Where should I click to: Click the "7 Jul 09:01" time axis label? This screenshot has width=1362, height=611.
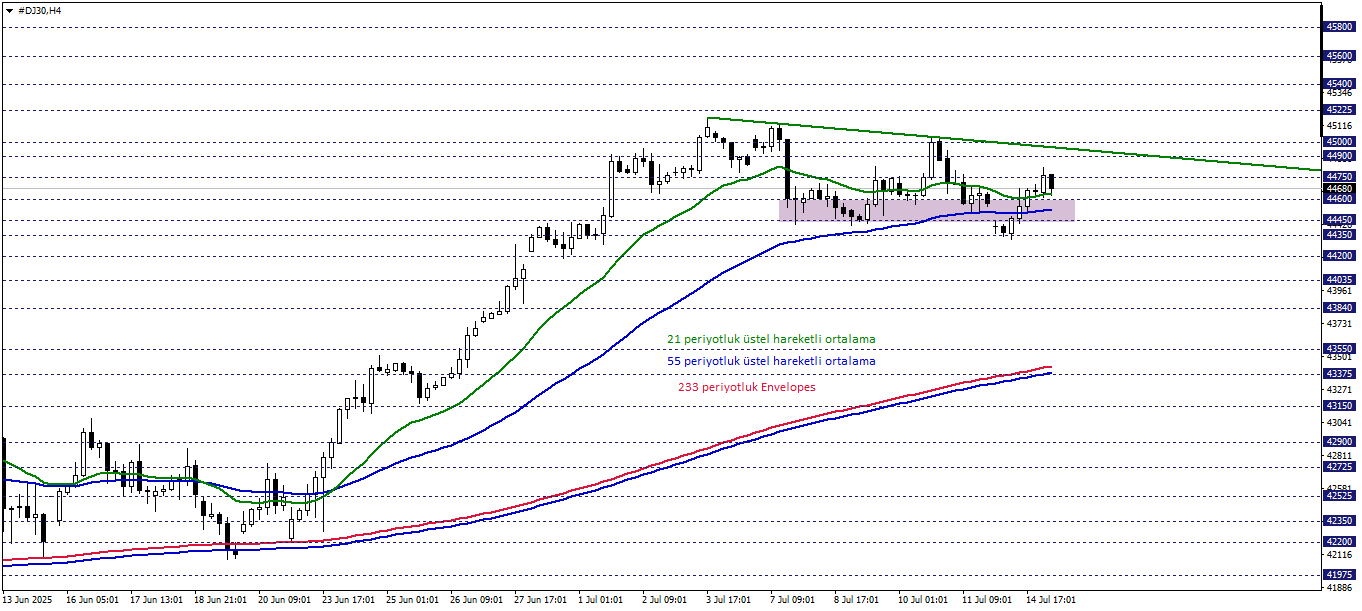(794, 600)
